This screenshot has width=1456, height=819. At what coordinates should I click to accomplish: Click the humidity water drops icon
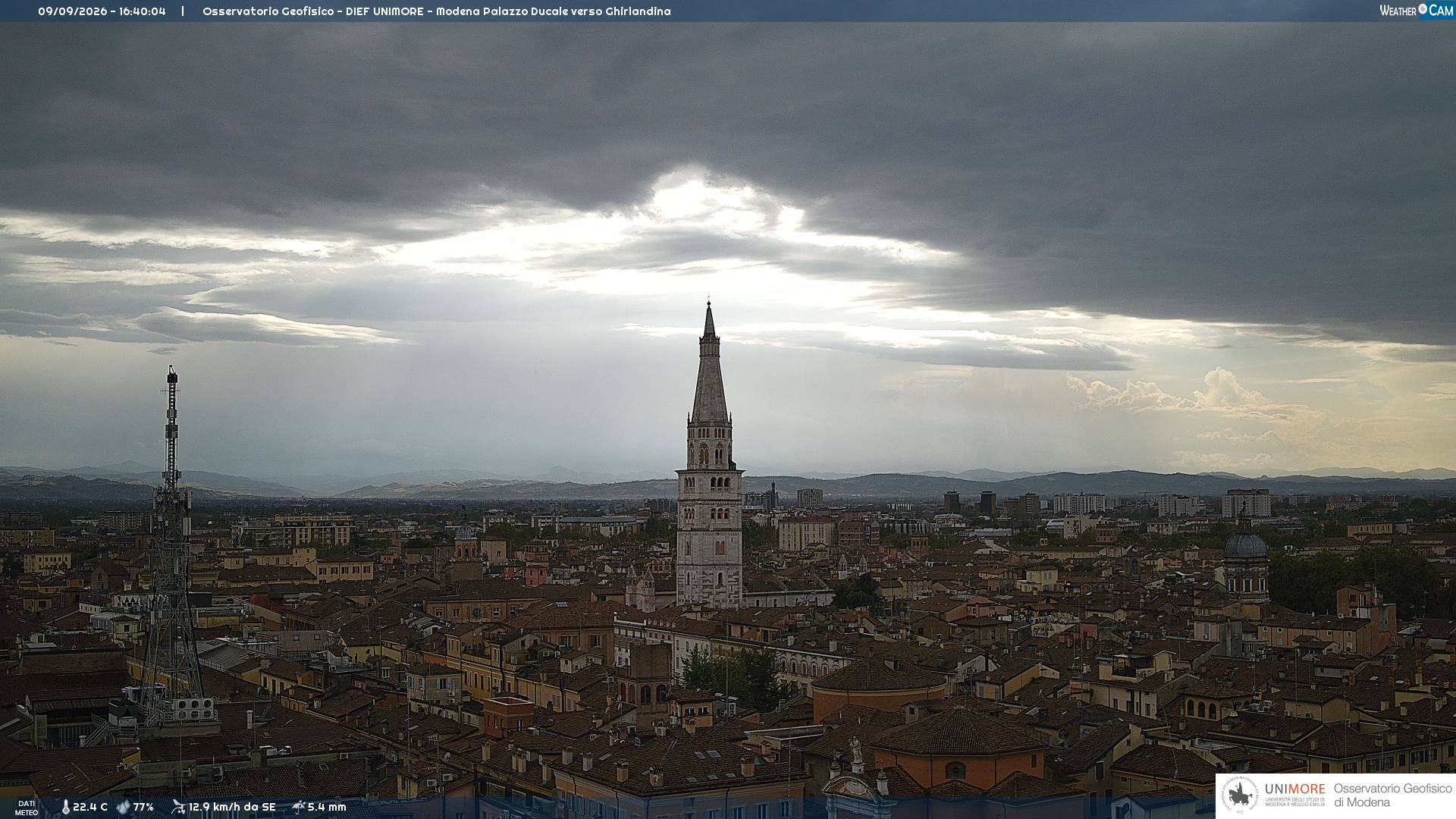pyautogui.click(x=123, y=807)
